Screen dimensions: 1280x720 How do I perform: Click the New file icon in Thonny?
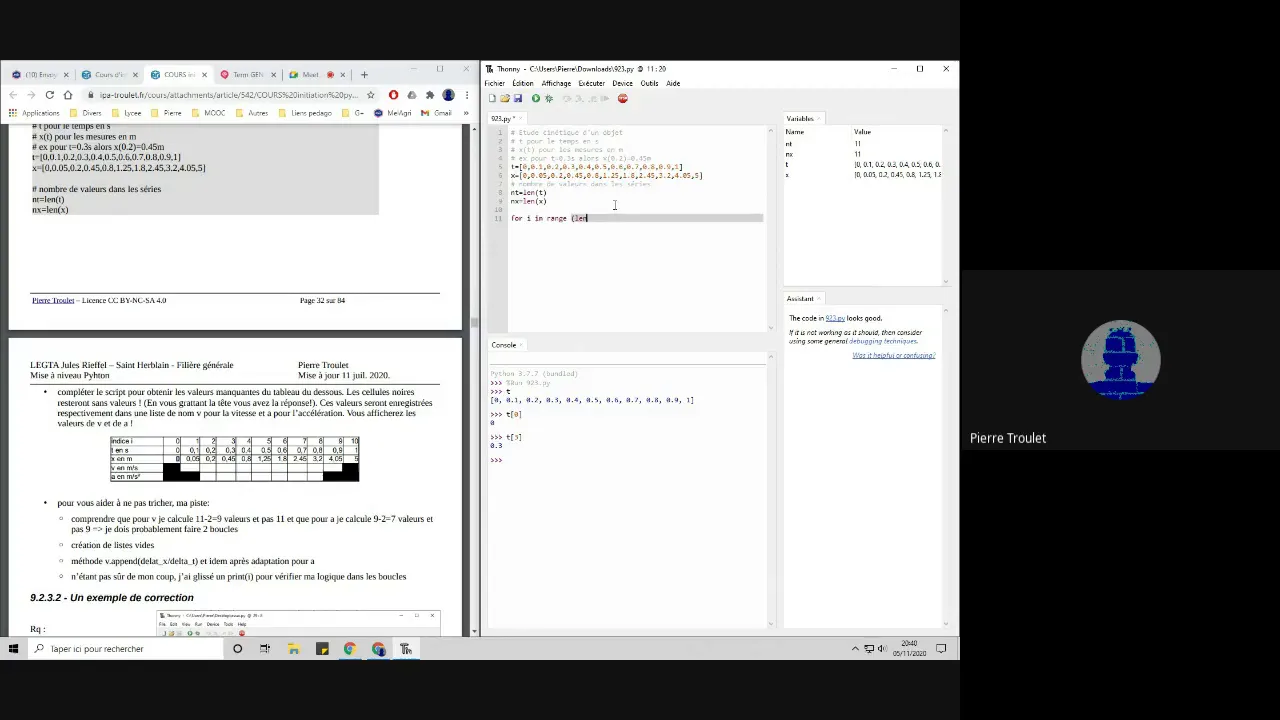[x=492, y=98]
